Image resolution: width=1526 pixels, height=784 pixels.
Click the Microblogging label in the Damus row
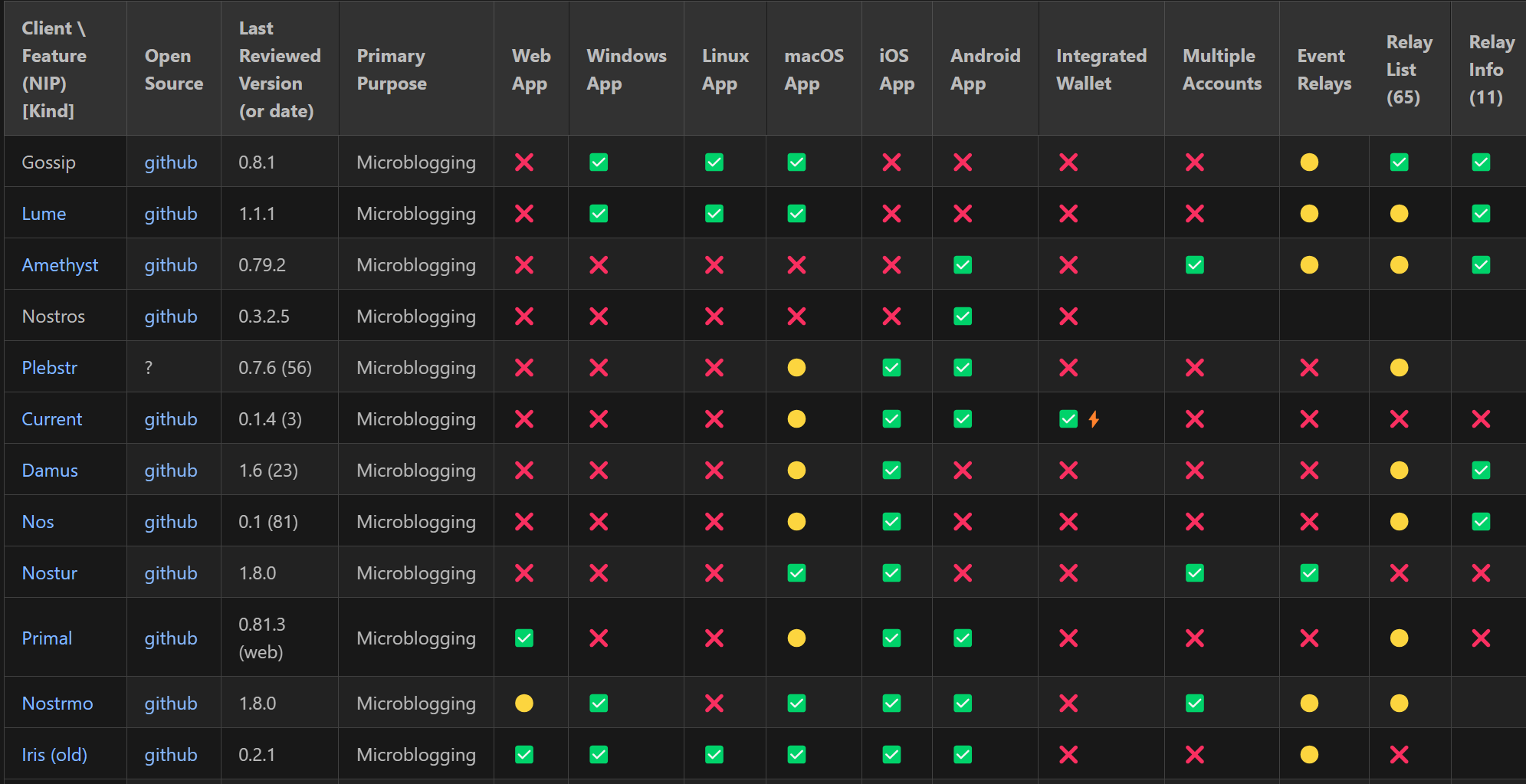coord(415,470)
